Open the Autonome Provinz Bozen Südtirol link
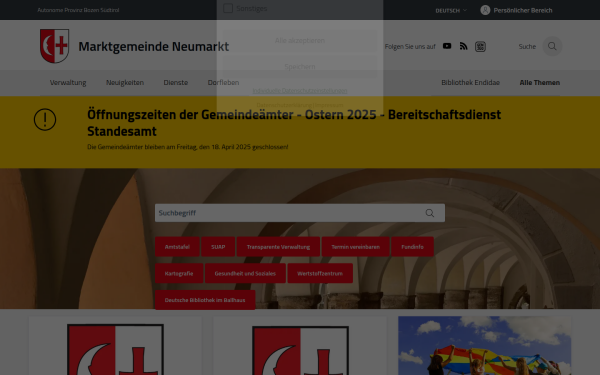This screenshot has height=375, width=600. 78,10
